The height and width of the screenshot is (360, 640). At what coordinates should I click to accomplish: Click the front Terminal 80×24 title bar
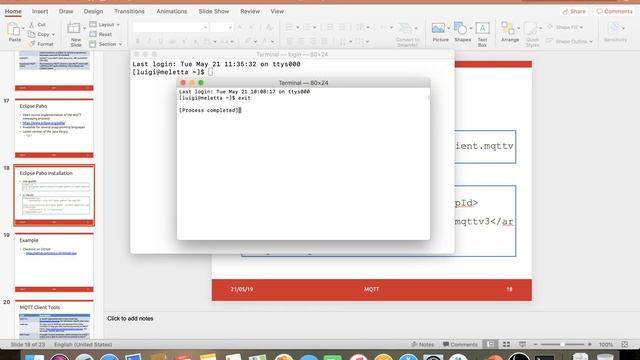tap(303, 83)
